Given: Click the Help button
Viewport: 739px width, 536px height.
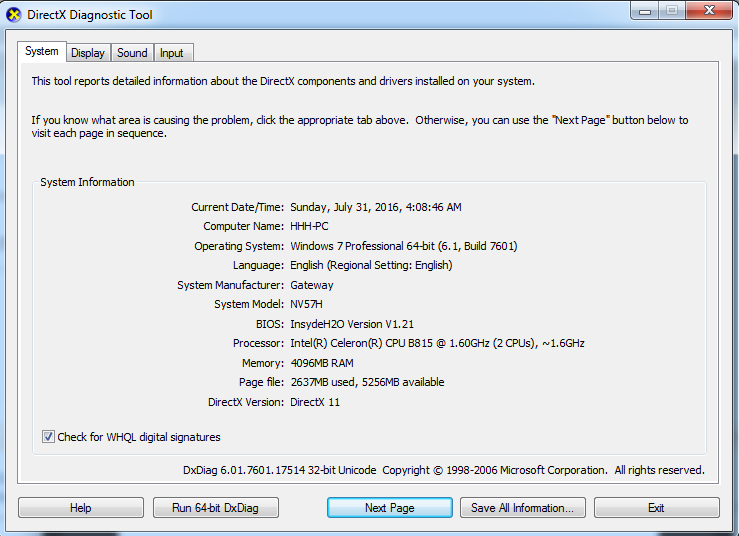Looking at the screenshot, I should [81, 508].
